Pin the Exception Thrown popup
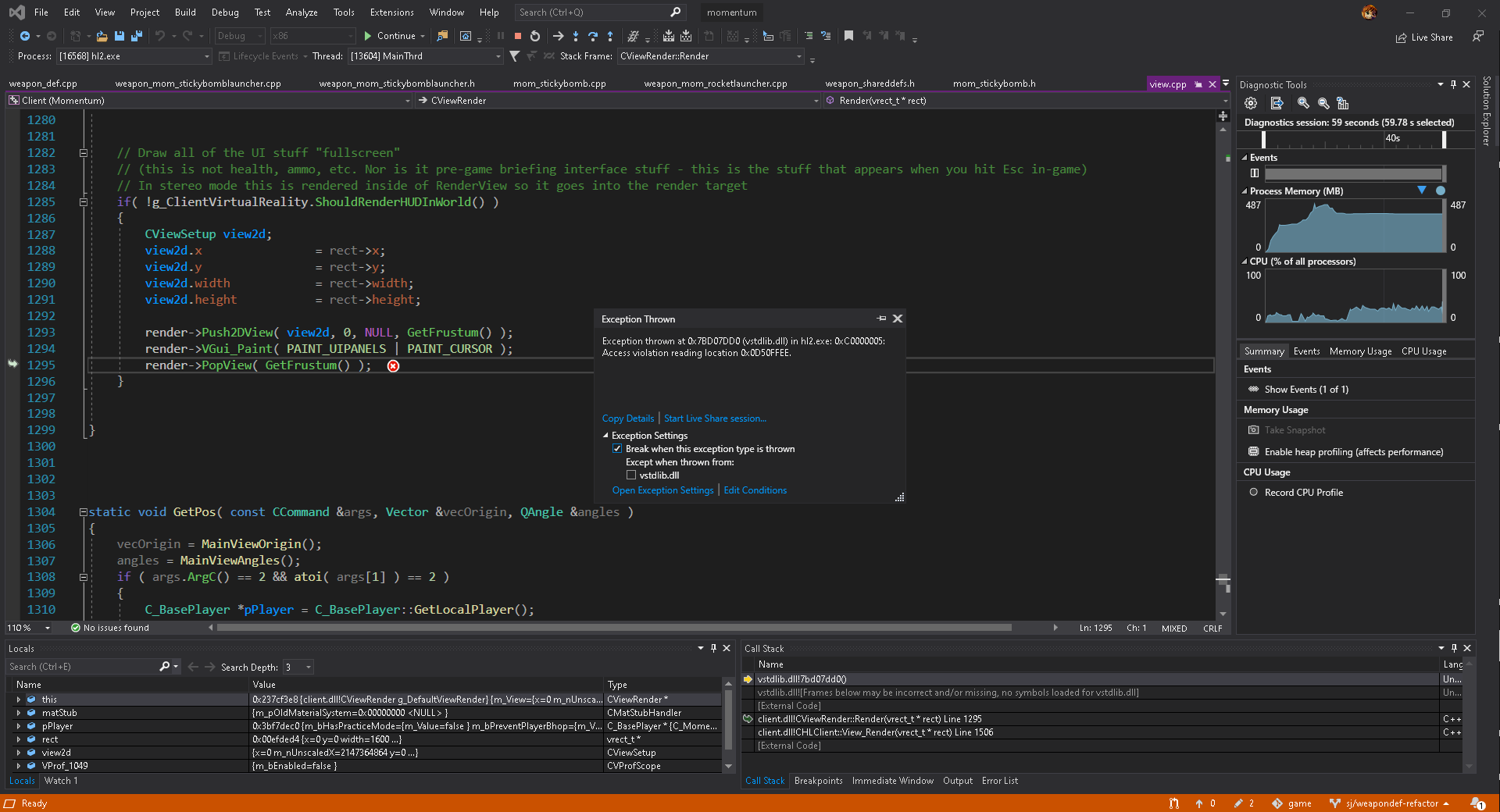The height and width of the screenshot is (812, 1500). tap(881, 319)
